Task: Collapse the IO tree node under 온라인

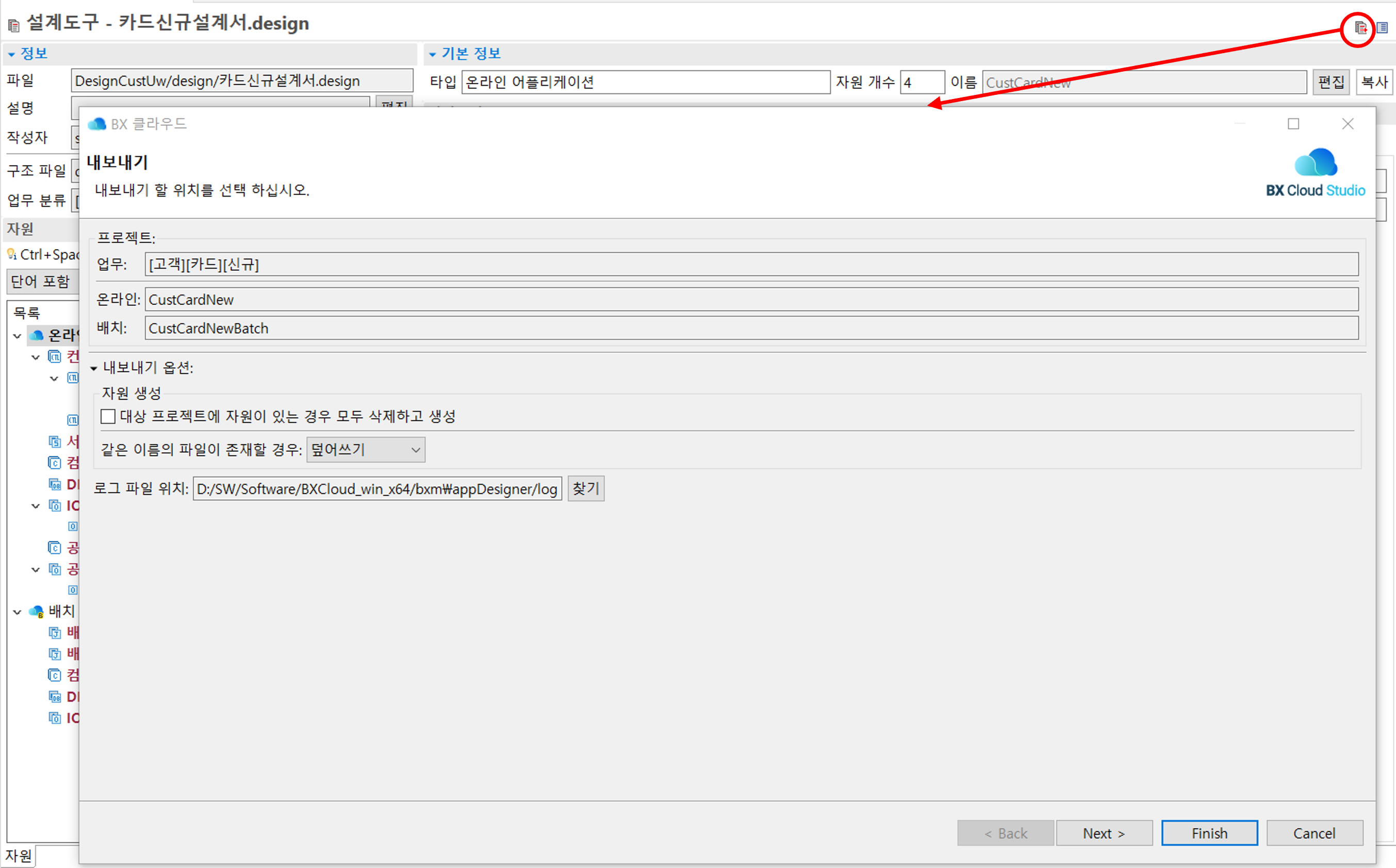Action: [36, 506]
